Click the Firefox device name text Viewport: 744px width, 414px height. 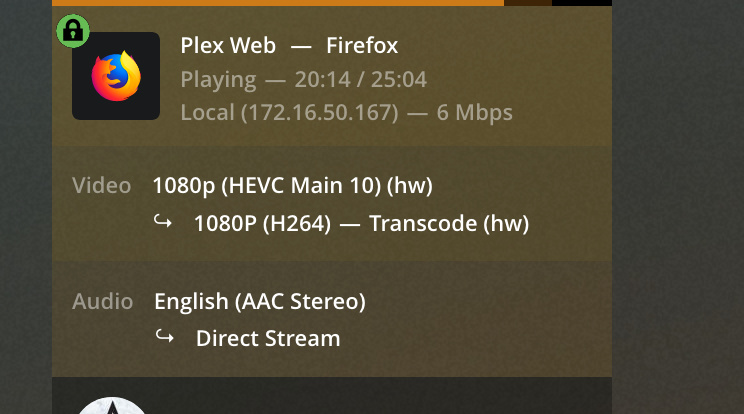[x=362, y=46]
